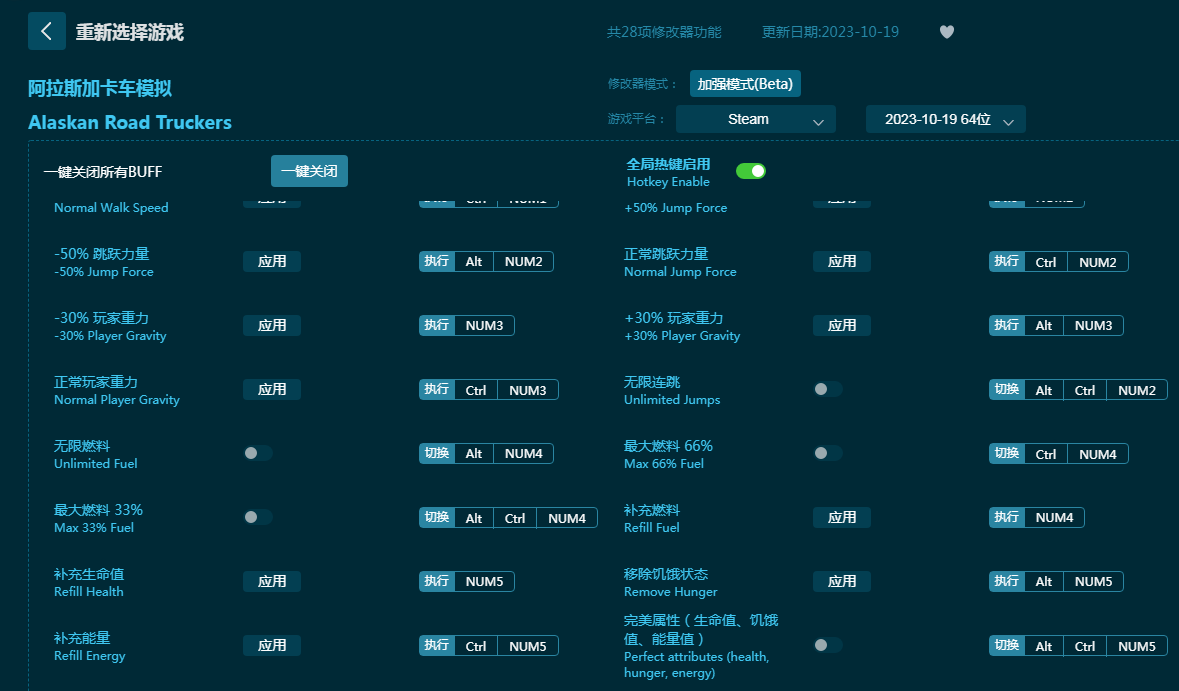Select the 加强模式(Beta) mode button
The height and width of the screenshot is (691, 1179).
point(745,84)
